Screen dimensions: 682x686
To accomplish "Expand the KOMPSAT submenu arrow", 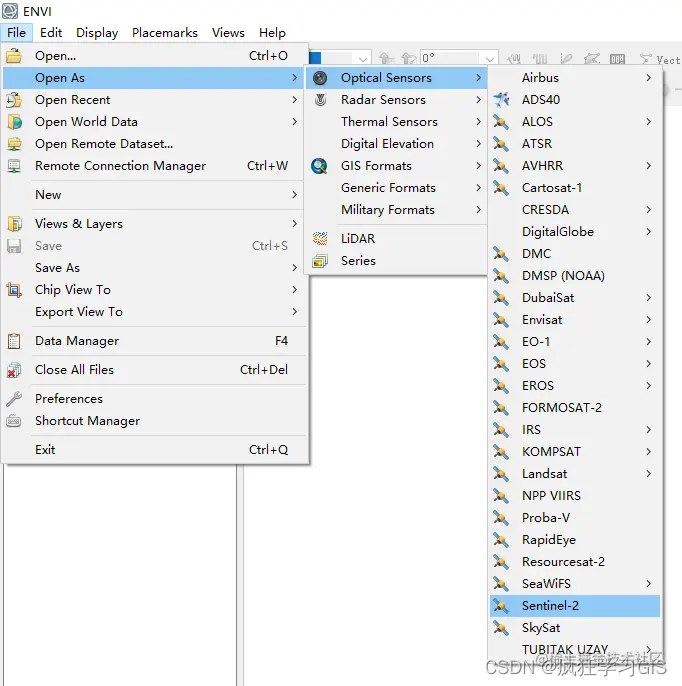I will click(x=649, y=452).
